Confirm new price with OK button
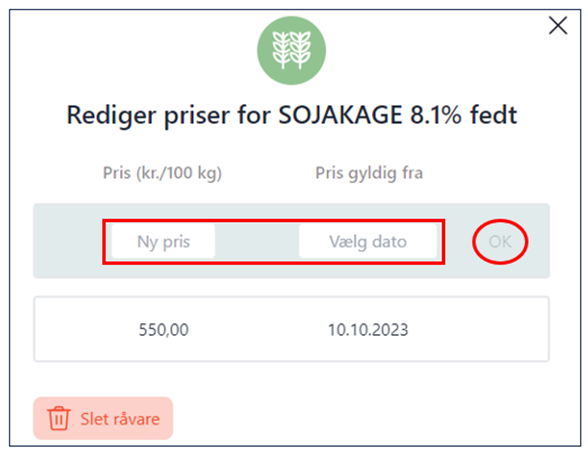 500,242
